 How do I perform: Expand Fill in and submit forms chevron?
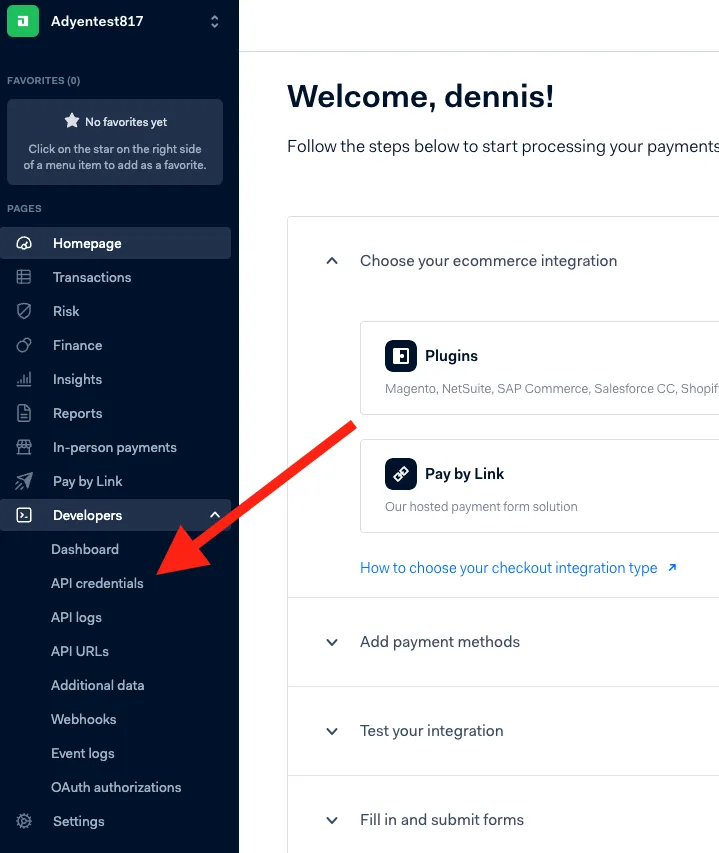click(x=332, y=820)
